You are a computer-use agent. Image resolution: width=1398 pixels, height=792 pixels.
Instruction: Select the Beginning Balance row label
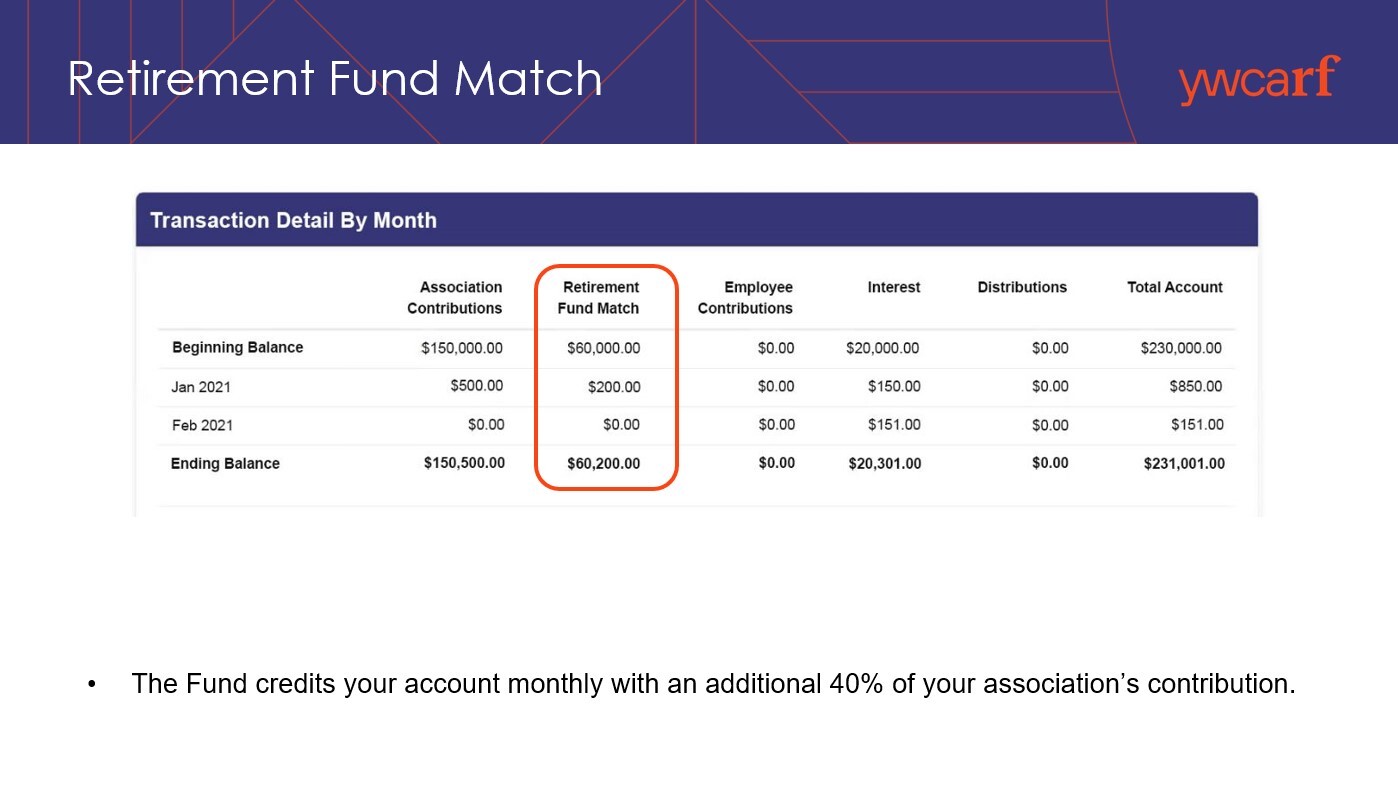(238, 348)
